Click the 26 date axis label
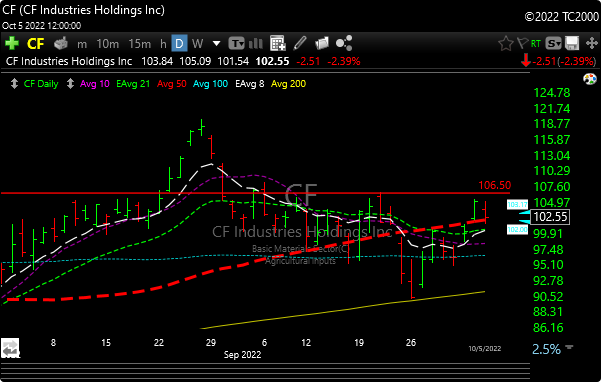This screenshot has height=382, width=601. tap(411, 343)
